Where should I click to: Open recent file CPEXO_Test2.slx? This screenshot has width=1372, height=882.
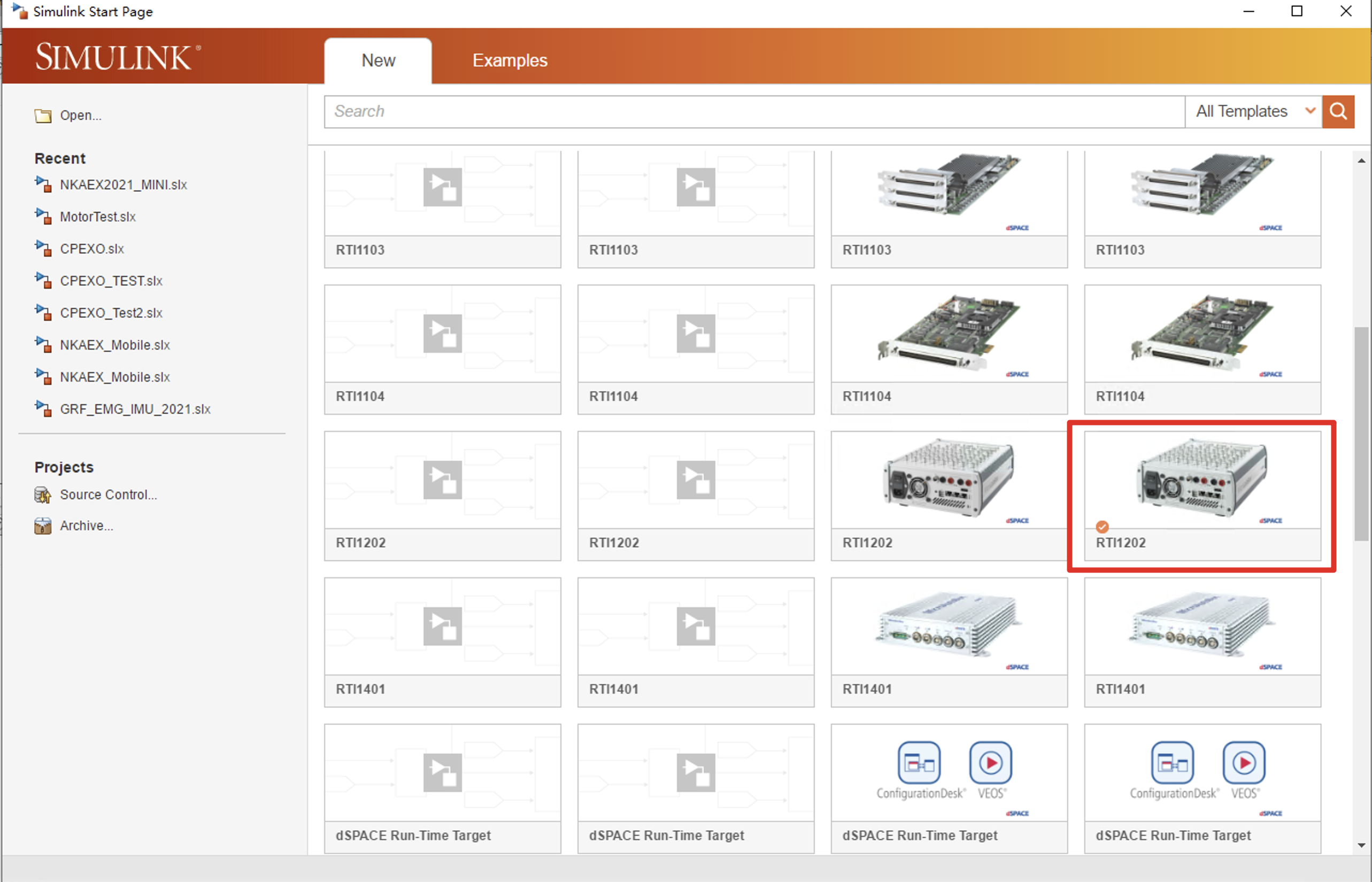(x=111, y=313)
